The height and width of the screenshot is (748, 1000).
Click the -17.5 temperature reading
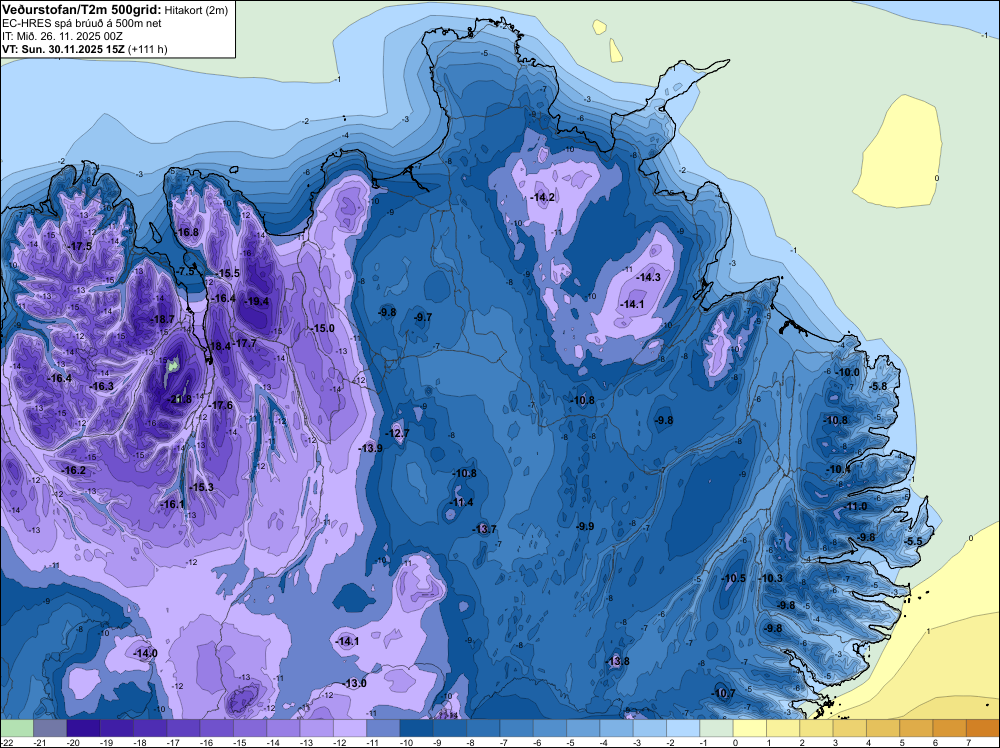point(80,246)
